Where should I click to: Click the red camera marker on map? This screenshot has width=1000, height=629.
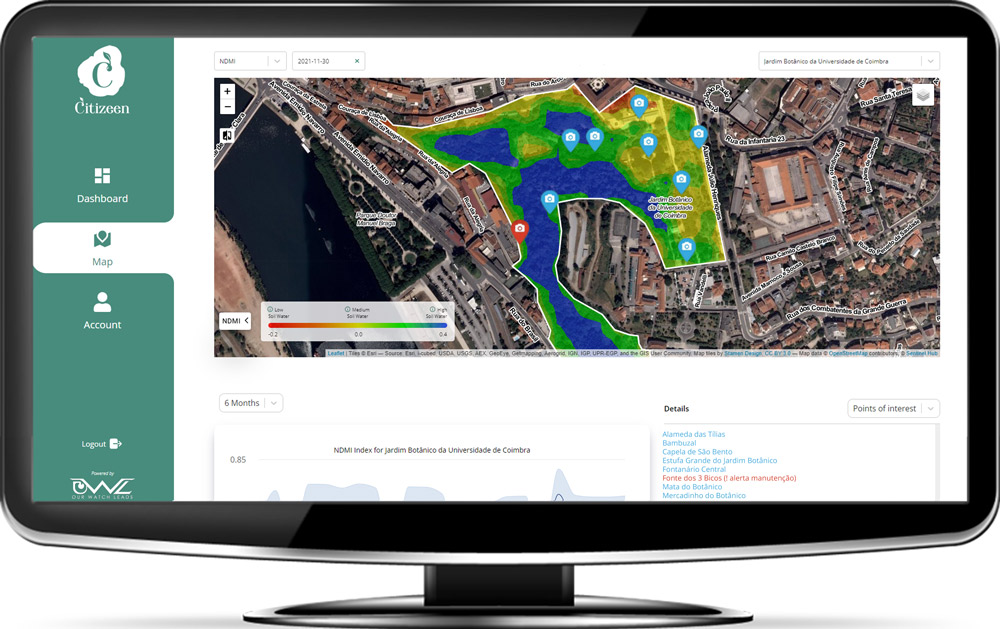click(519, 230)
